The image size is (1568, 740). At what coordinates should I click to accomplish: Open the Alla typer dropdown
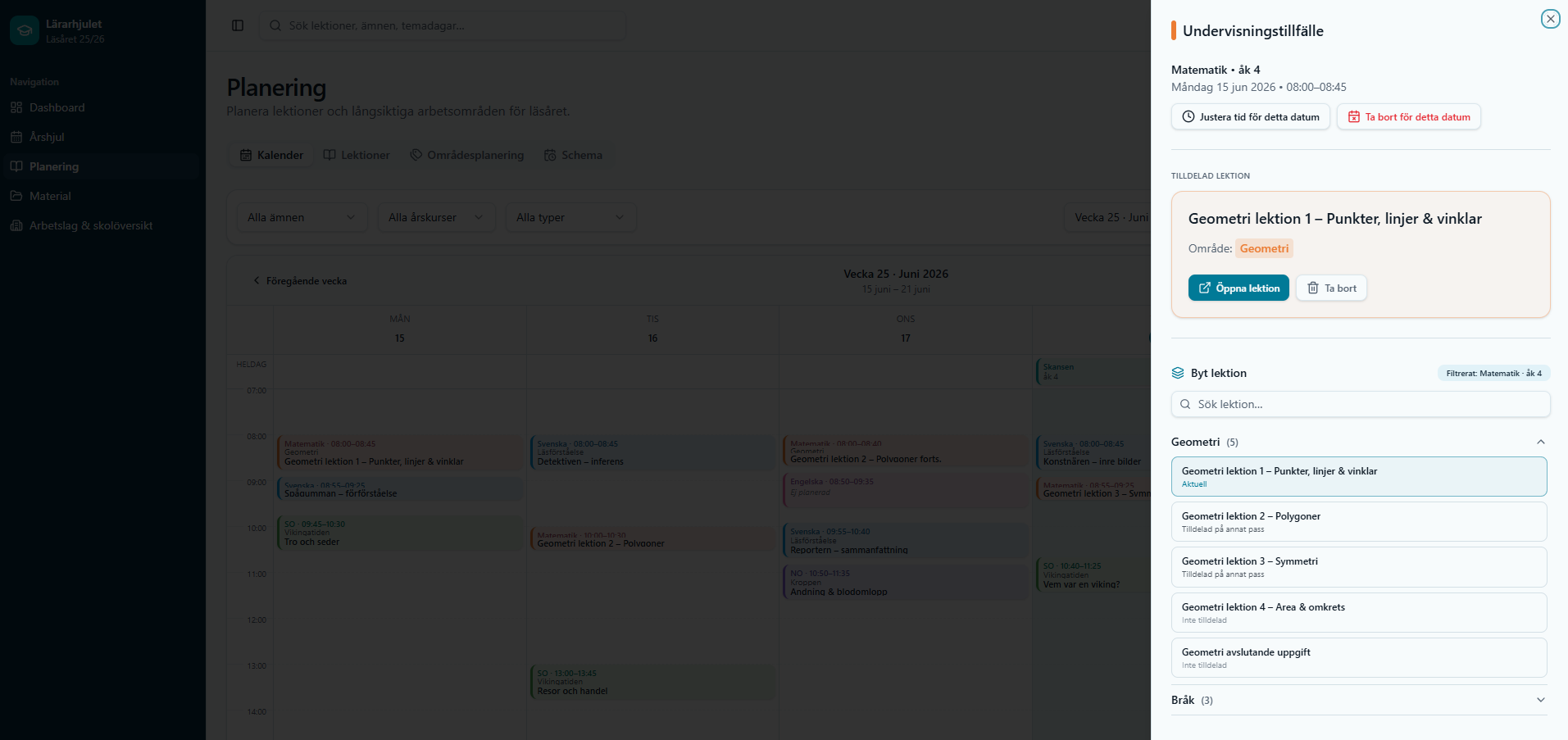pyautogui.click(x=570, y=217)
